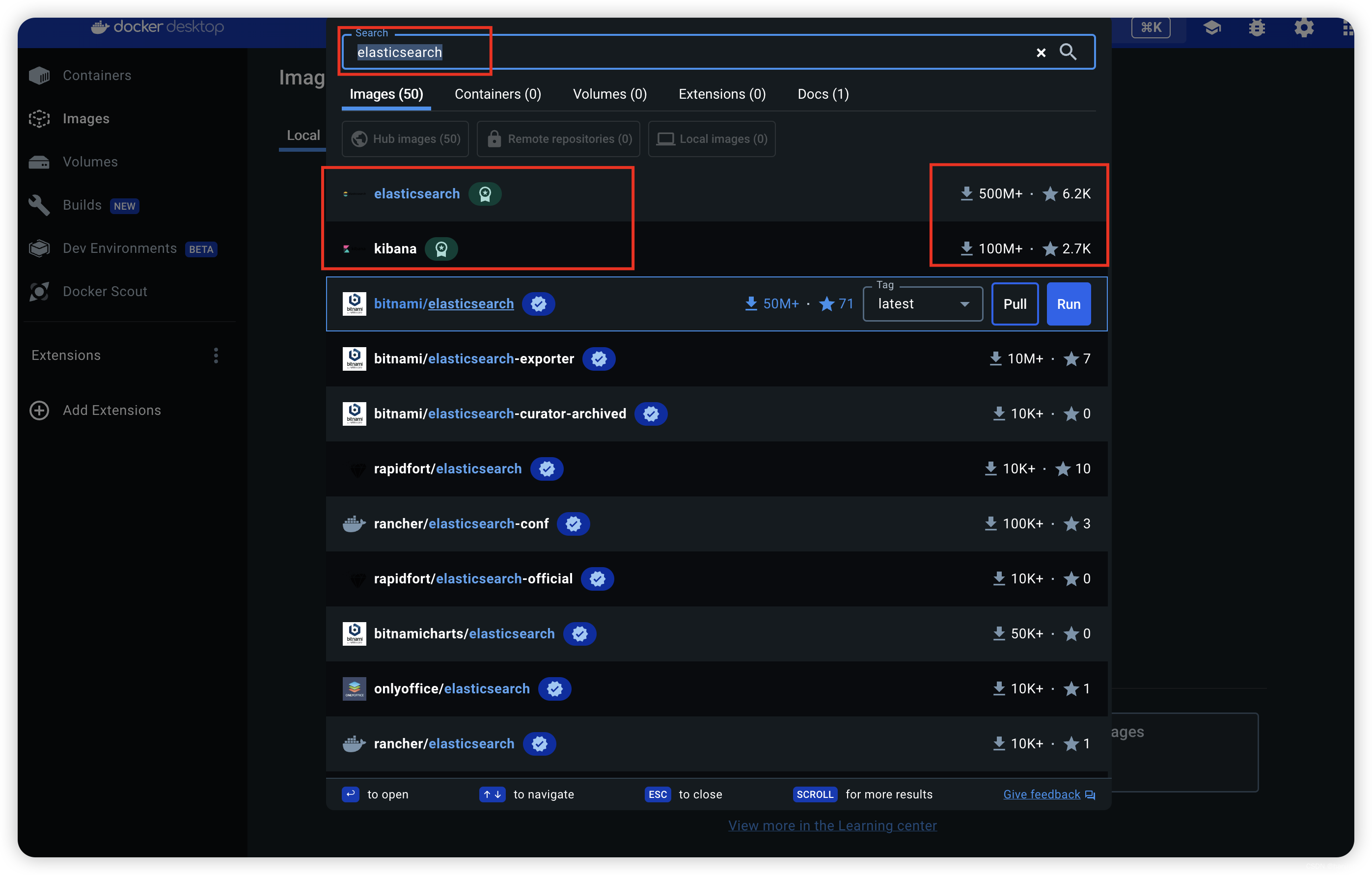Run the bitnami/elasticsearch container
1372x875 pixels.
1069,304
